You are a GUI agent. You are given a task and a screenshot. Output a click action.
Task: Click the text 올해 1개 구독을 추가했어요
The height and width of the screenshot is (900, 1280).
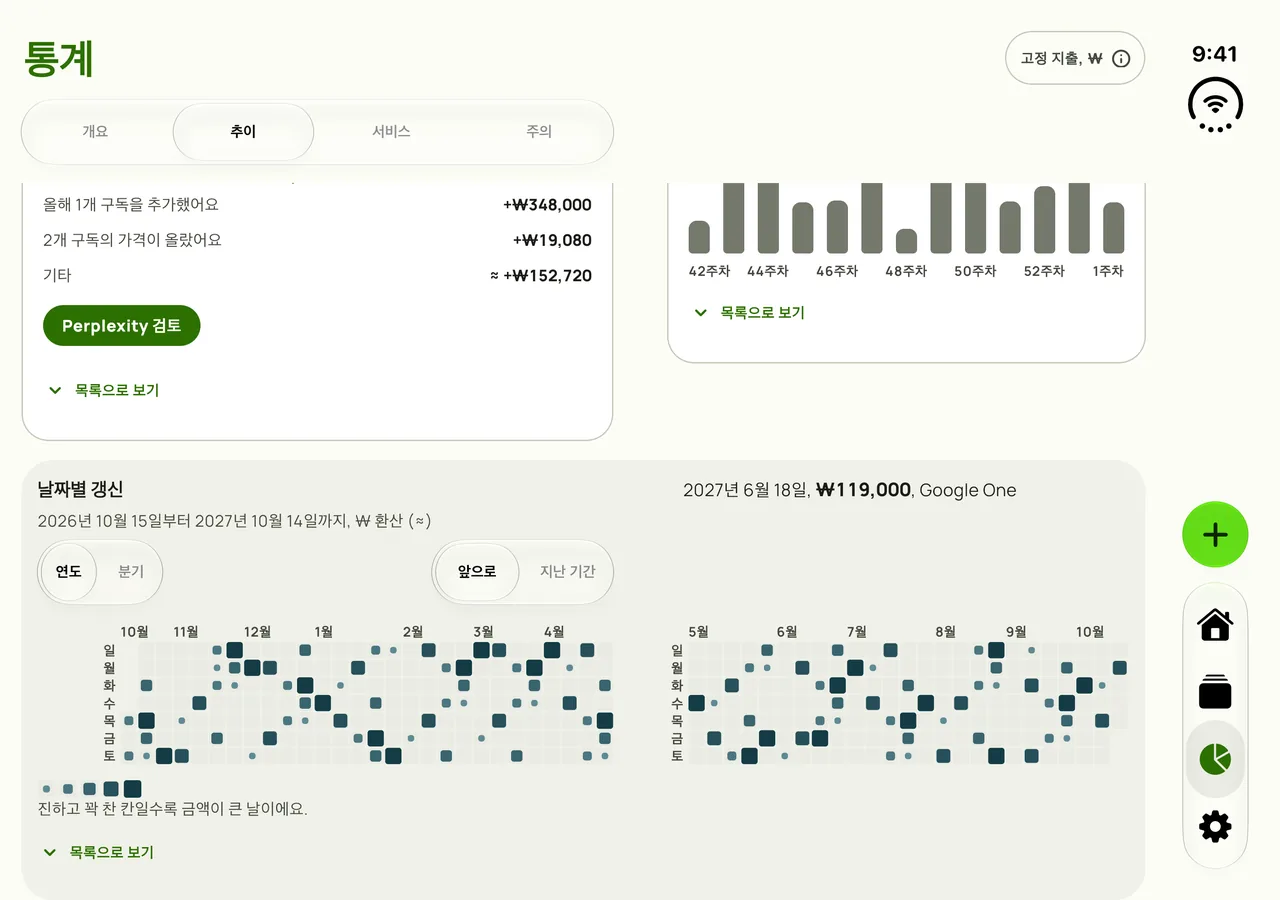click(x=131, y=205)
